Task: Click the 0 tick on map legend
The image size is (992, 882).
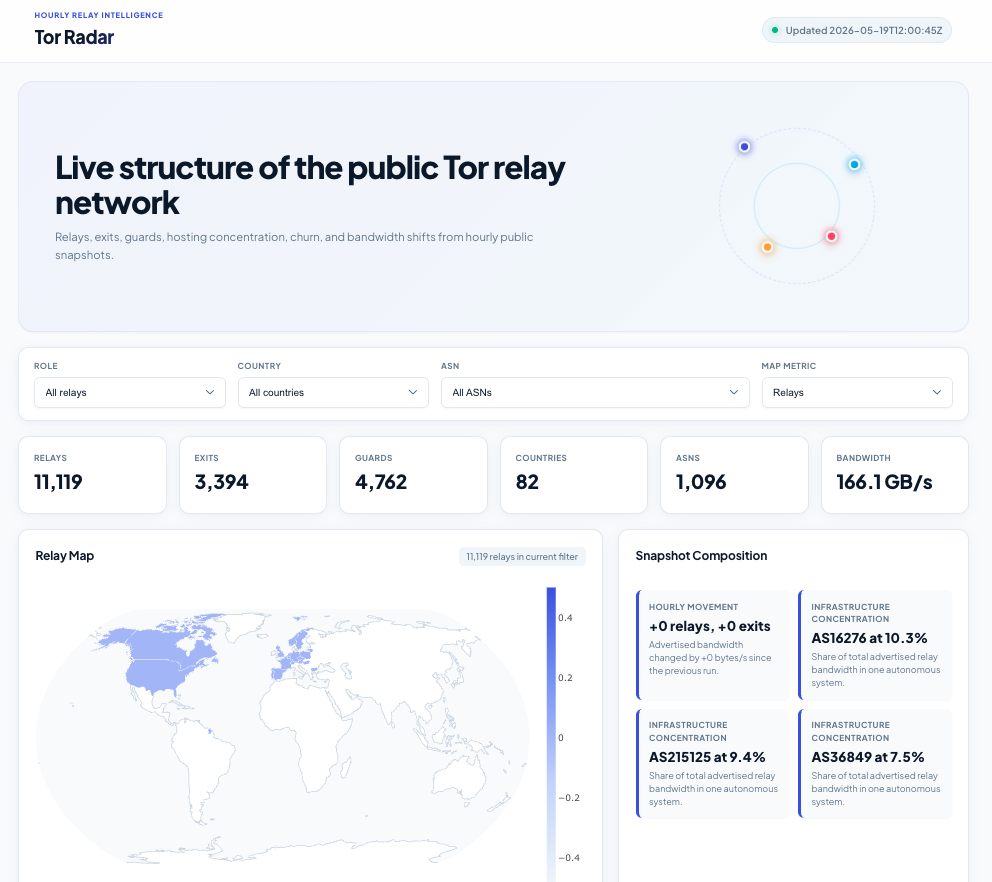Action: [561, 738]
